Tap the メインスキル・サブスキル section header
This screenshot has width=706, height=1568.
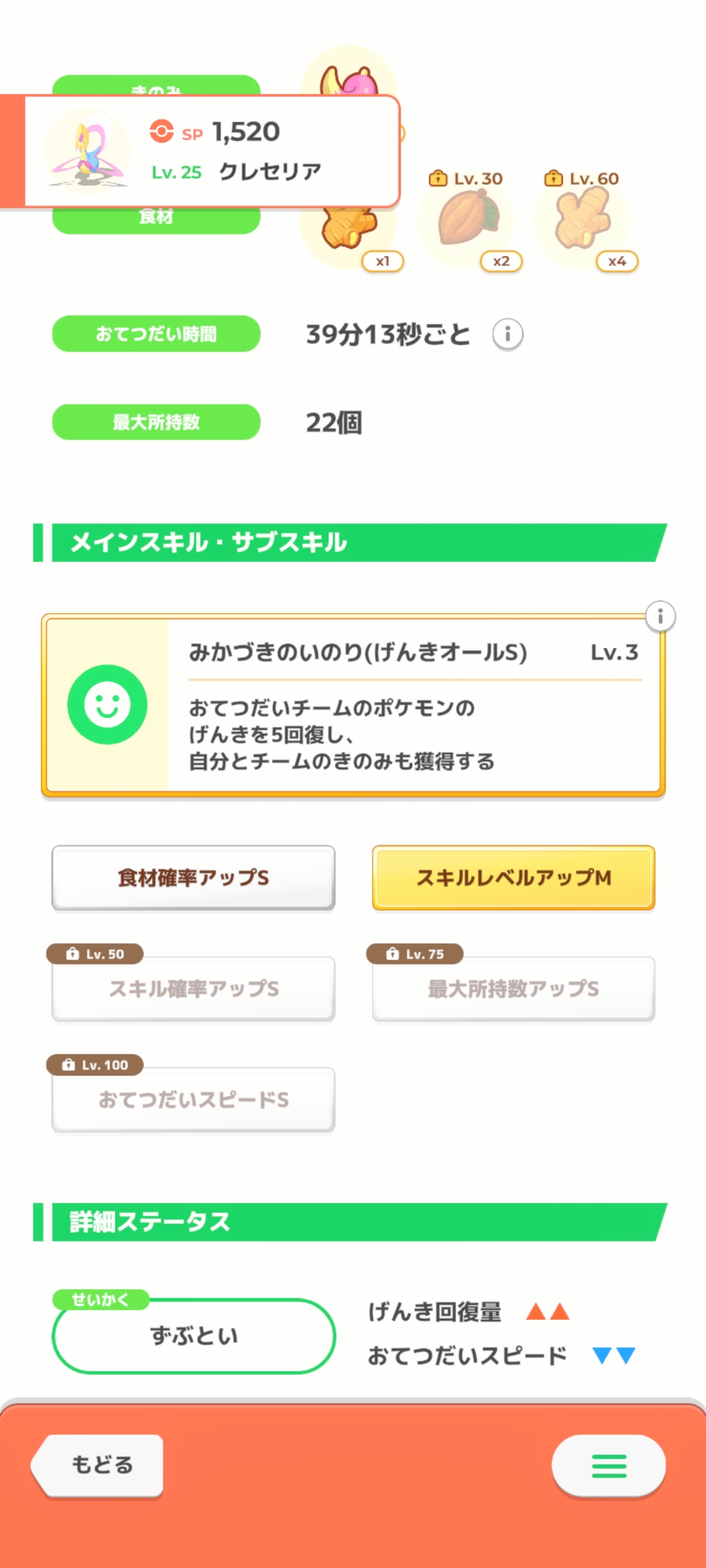[x=353, y=542]
